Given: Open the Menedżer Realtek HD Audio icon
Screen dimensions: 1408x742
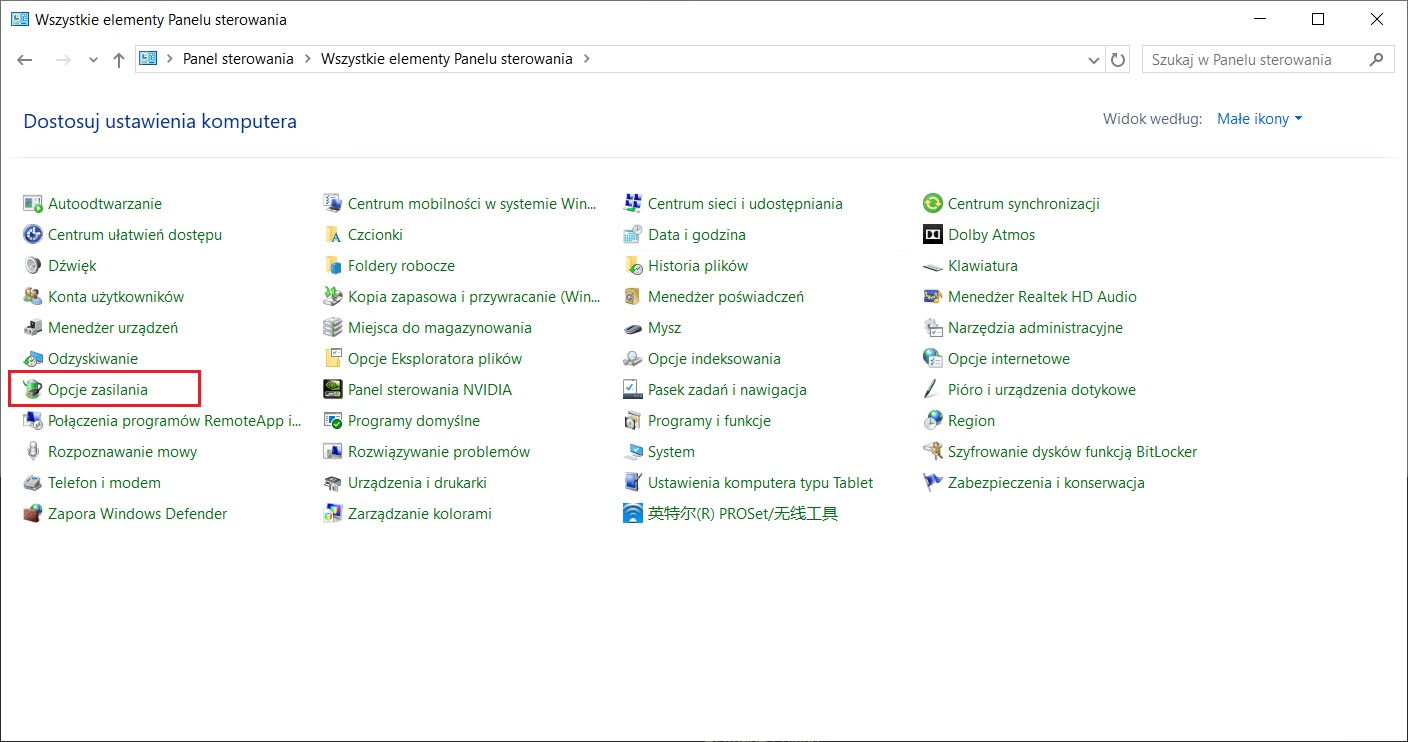Looking at the screenshot, I should (x=932, y=297).
